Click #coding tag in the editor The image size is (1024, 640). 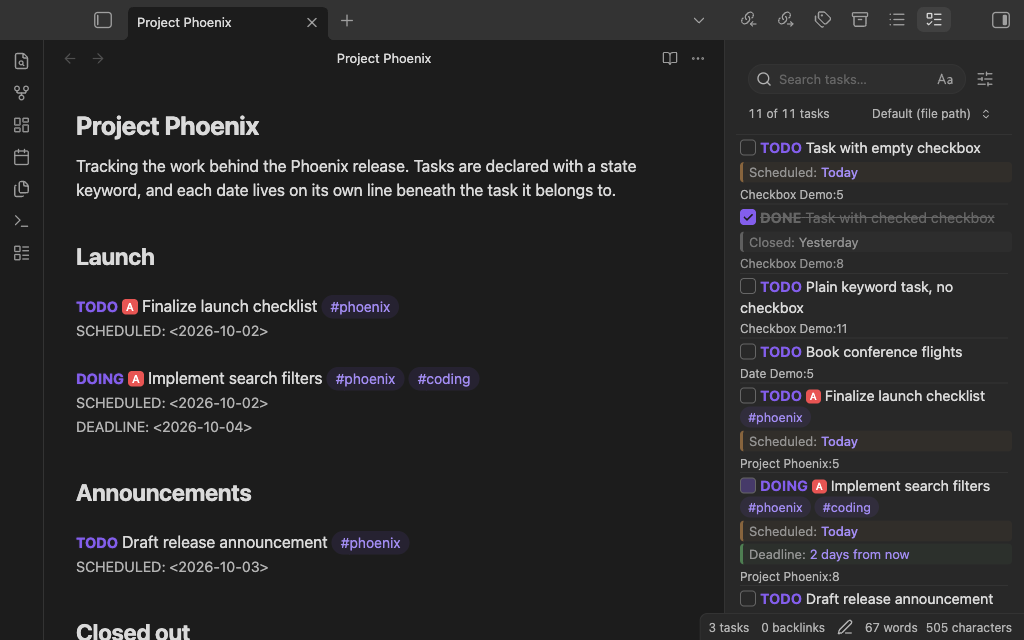click(444, 379)
